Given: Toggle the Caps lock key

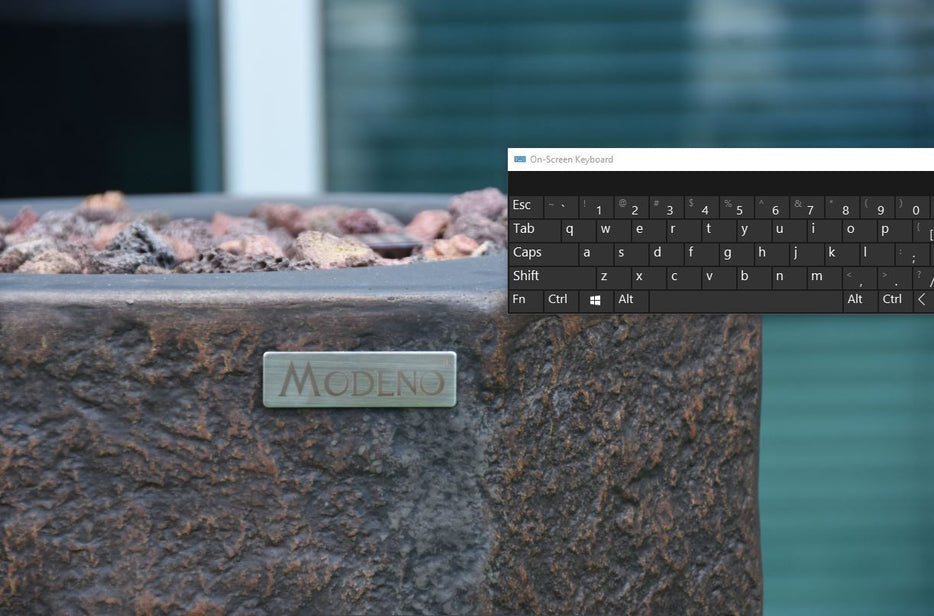Looking at the screenshot, I should click(x=541, y=253).
